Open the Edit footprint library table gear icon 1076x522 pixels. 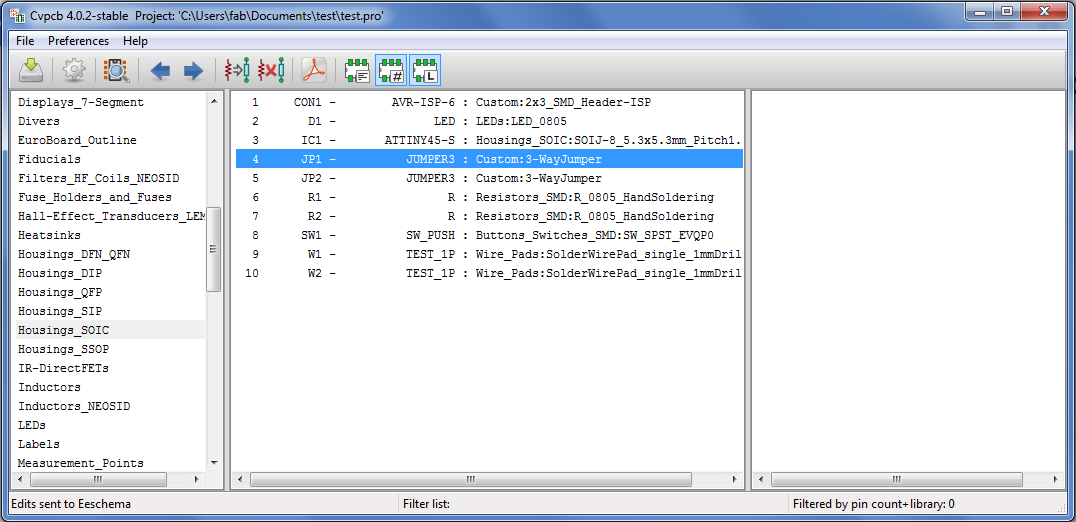click(x=74, y=70)
